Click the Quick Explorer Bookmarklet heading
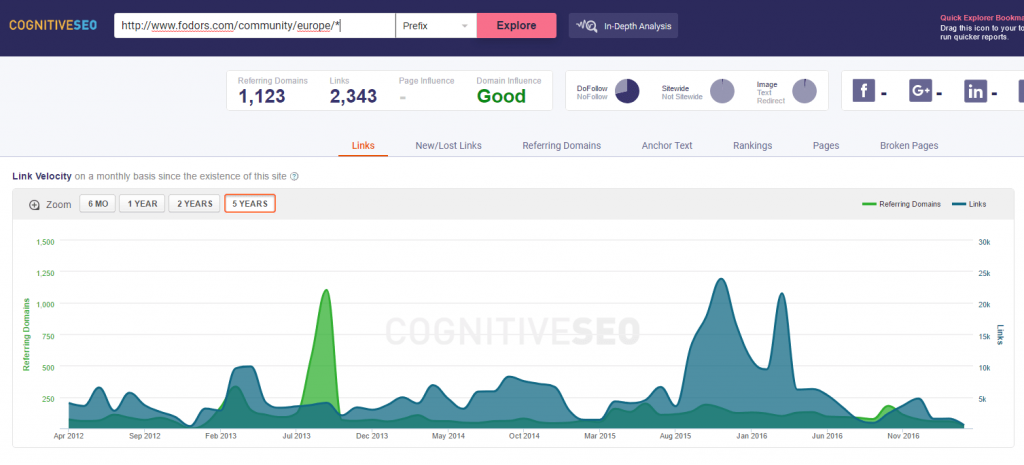 [x=982, y=18]
